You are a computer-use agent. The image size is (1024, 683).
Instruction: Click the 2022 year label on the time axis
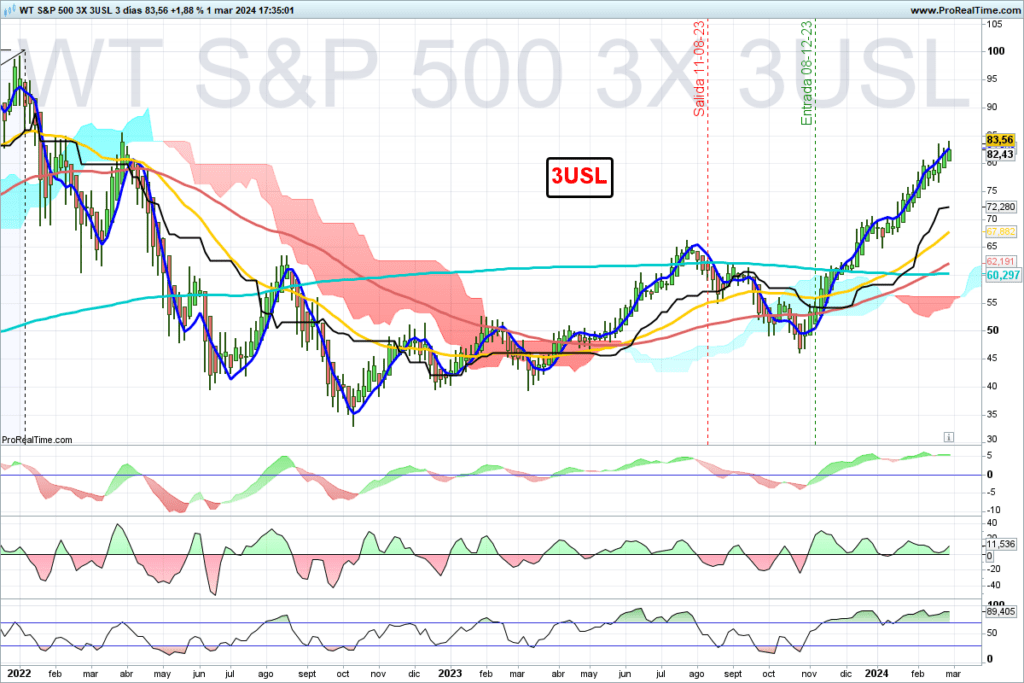18,673
